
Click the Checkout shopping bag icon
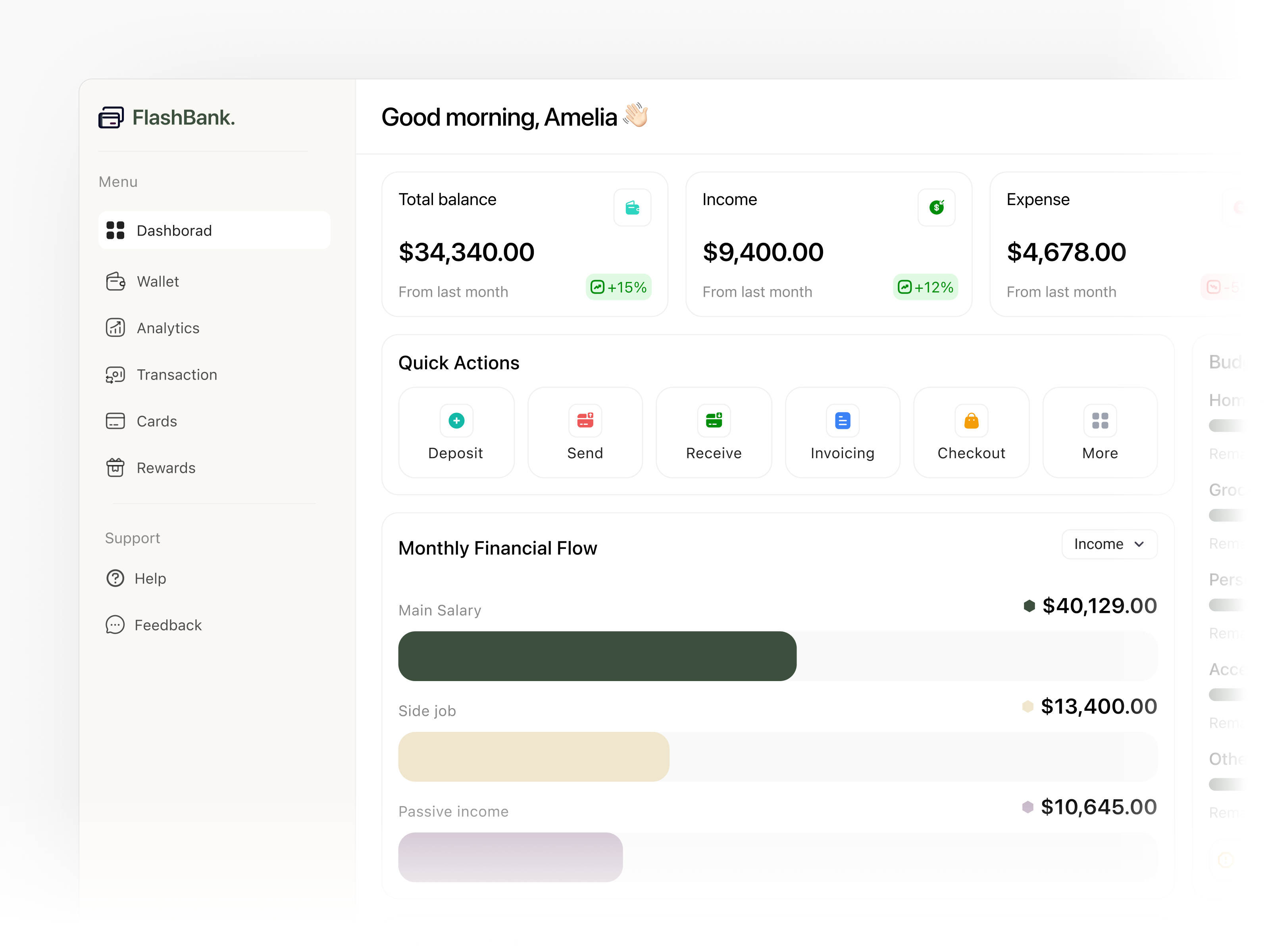tap(971, 420)
